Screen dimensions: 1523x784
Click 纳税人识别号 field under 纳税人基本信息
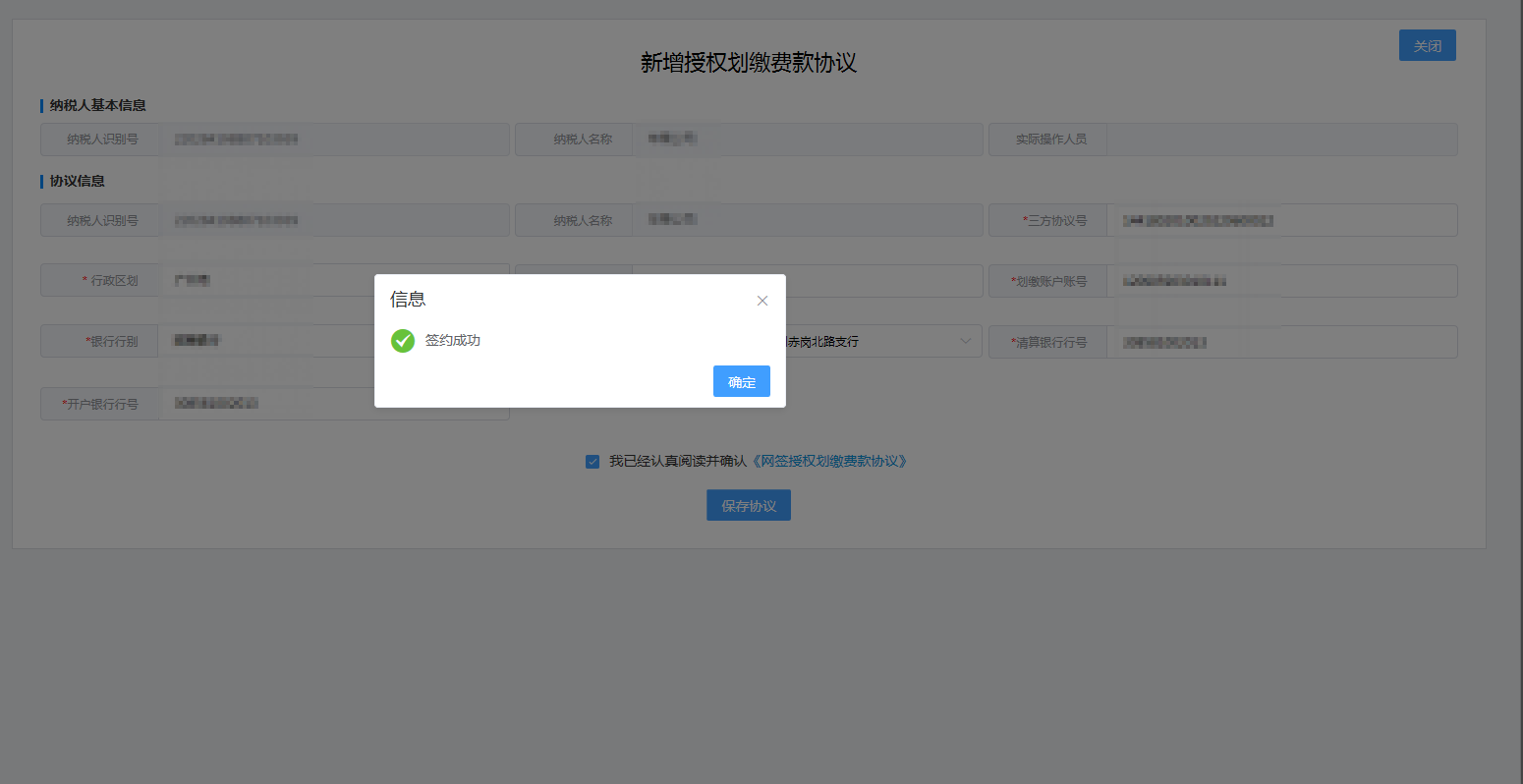[334, 140]
